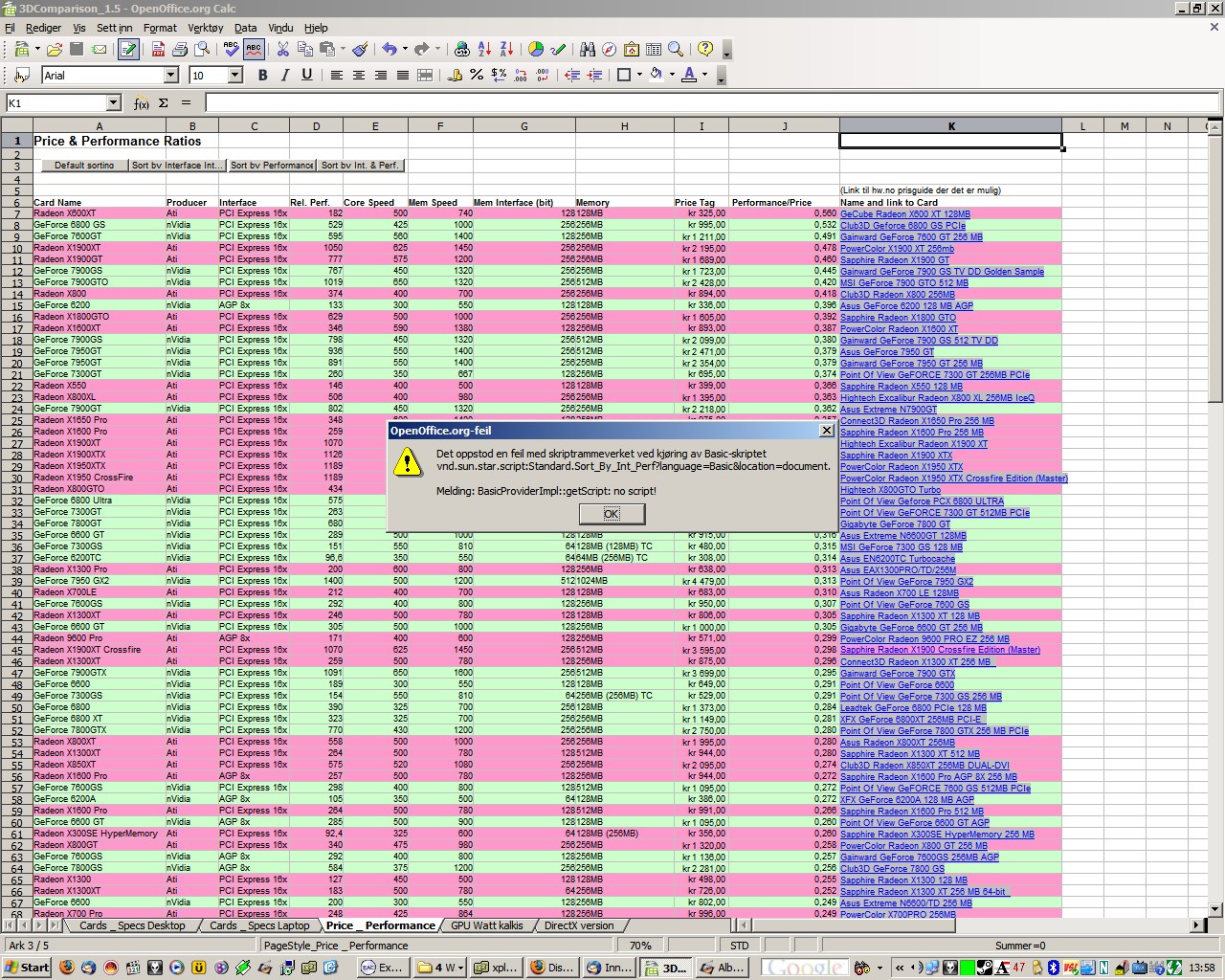Image resolution: width=1225 pixels, height=980 pixels.
Task: Export directly as PDF icon
Action: tap(157, 49)
